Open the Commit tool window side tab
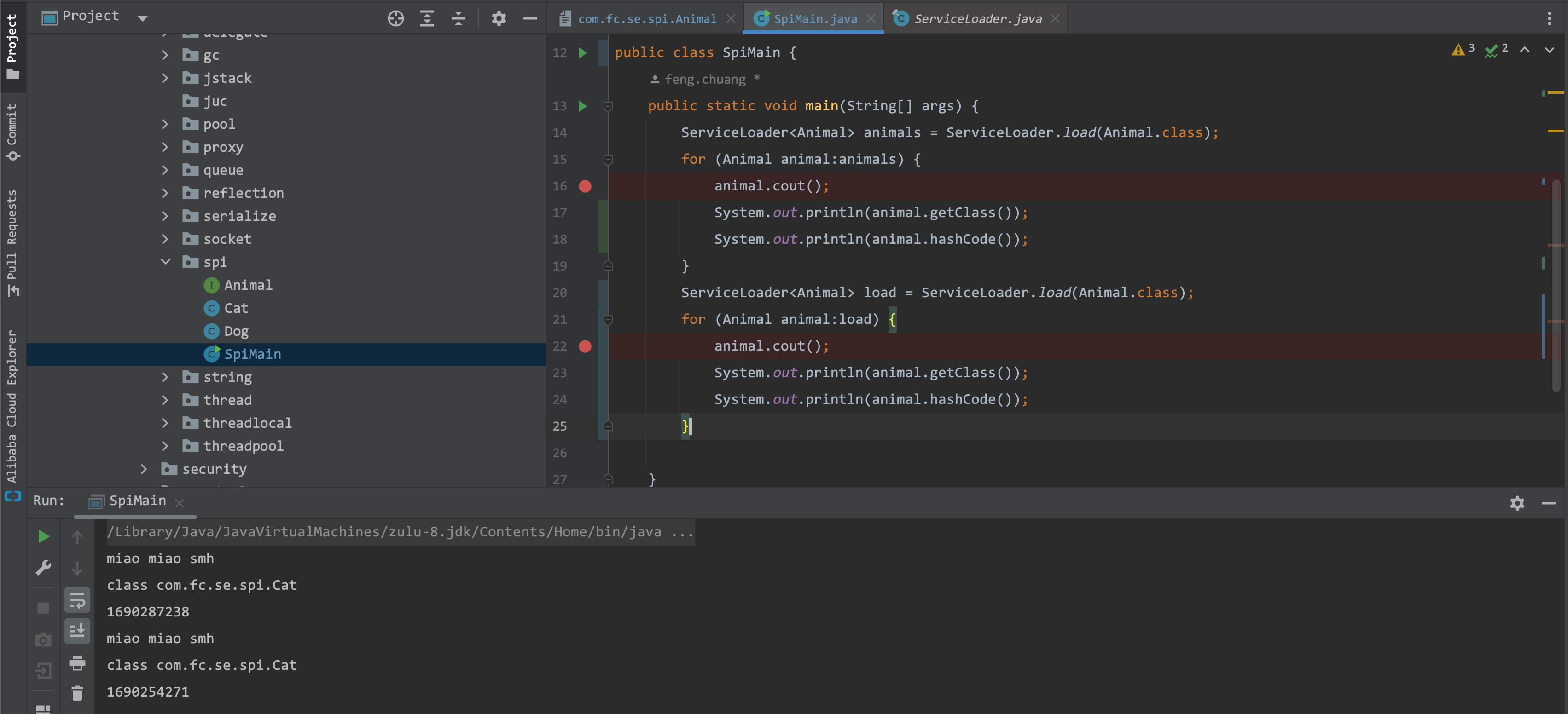Image resolution: width=1568 pixels, height=714 pixels. tap(13, 132)
